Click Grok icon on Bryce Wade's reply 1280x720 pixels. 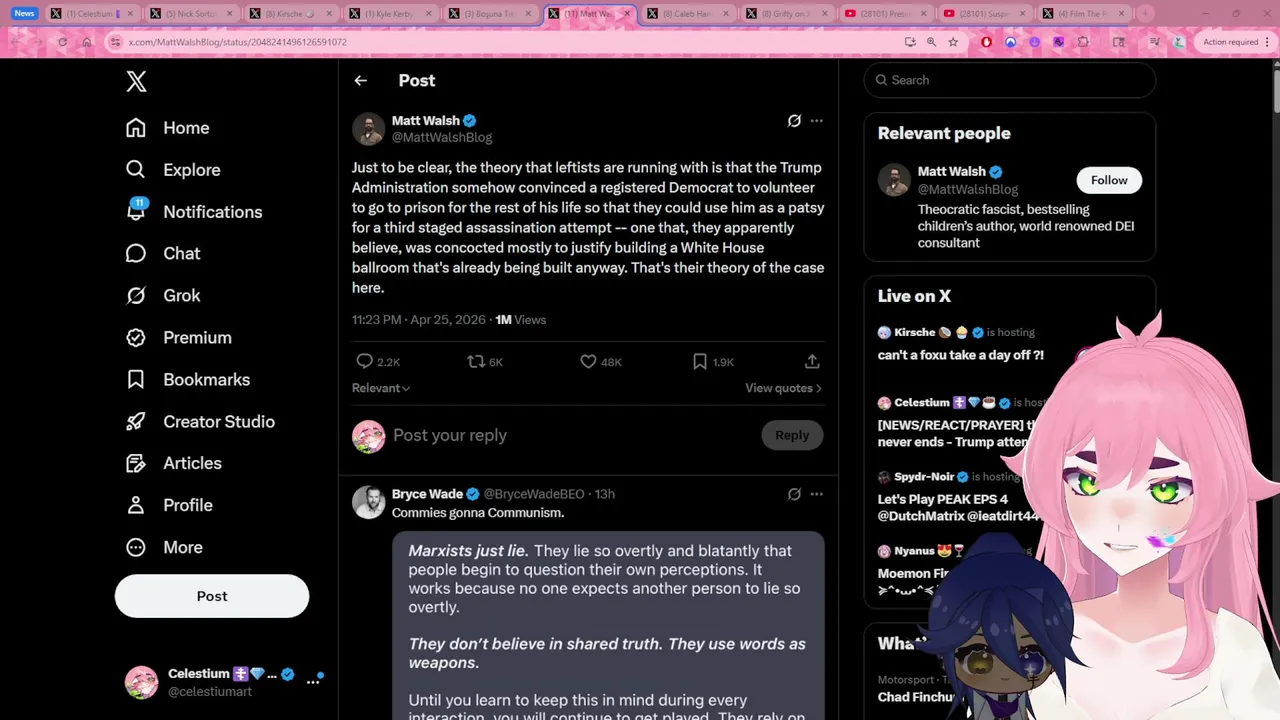coord(794,494)
